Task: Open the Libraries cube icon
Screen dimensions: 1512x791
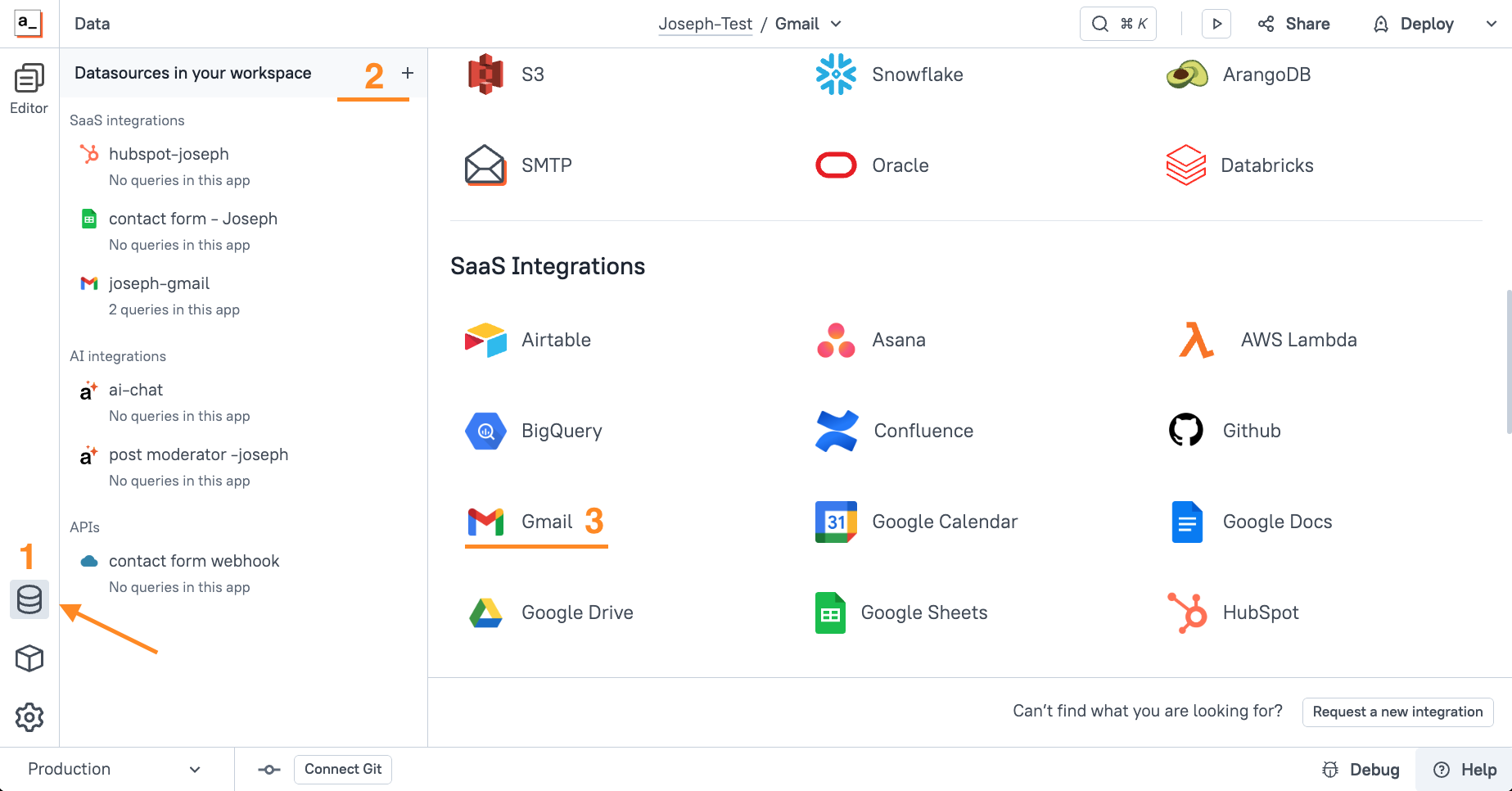Action: [x=29, y=658]
